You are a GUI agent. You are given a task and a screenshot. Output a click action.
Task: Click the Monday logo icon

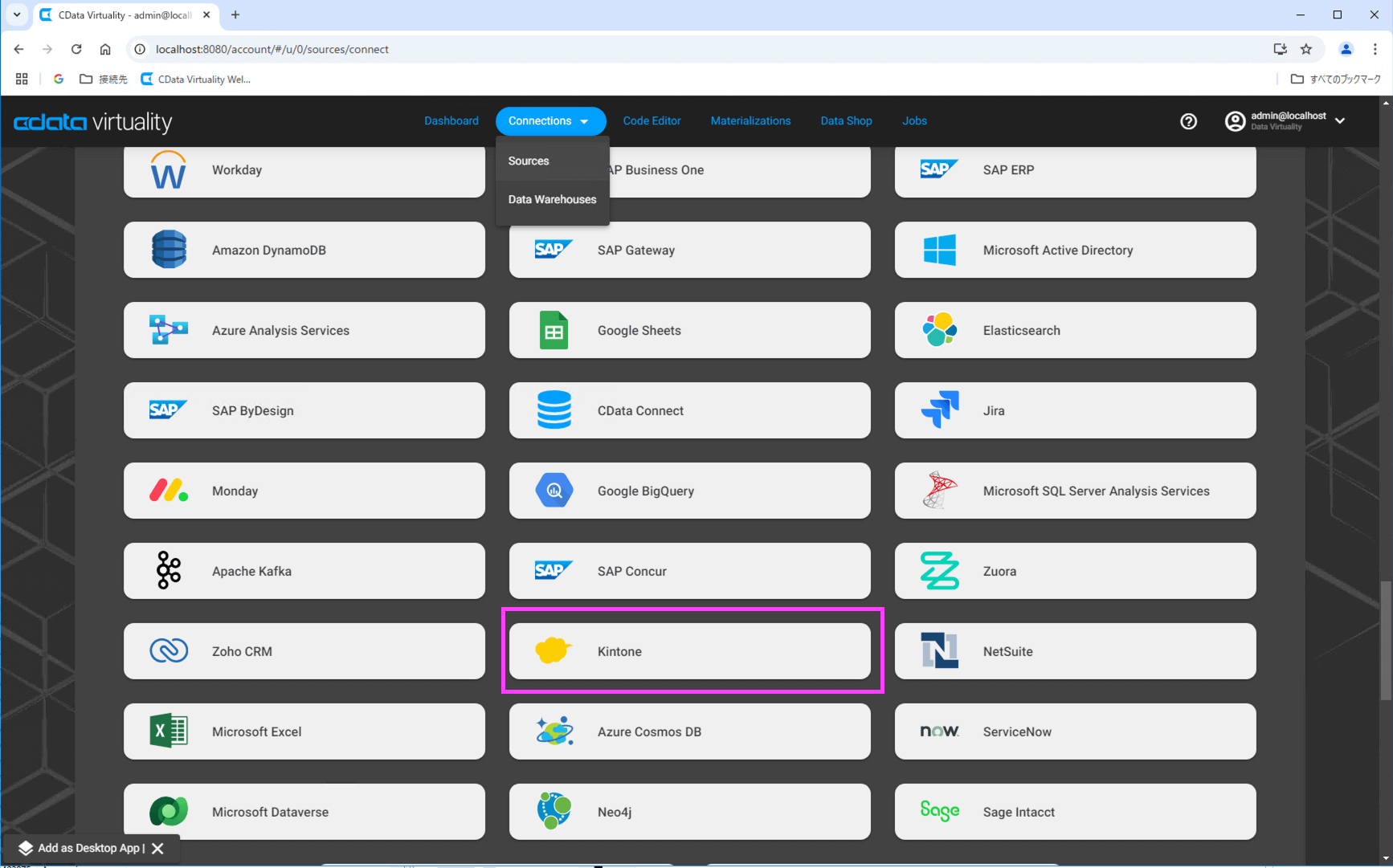coord(169,491)
